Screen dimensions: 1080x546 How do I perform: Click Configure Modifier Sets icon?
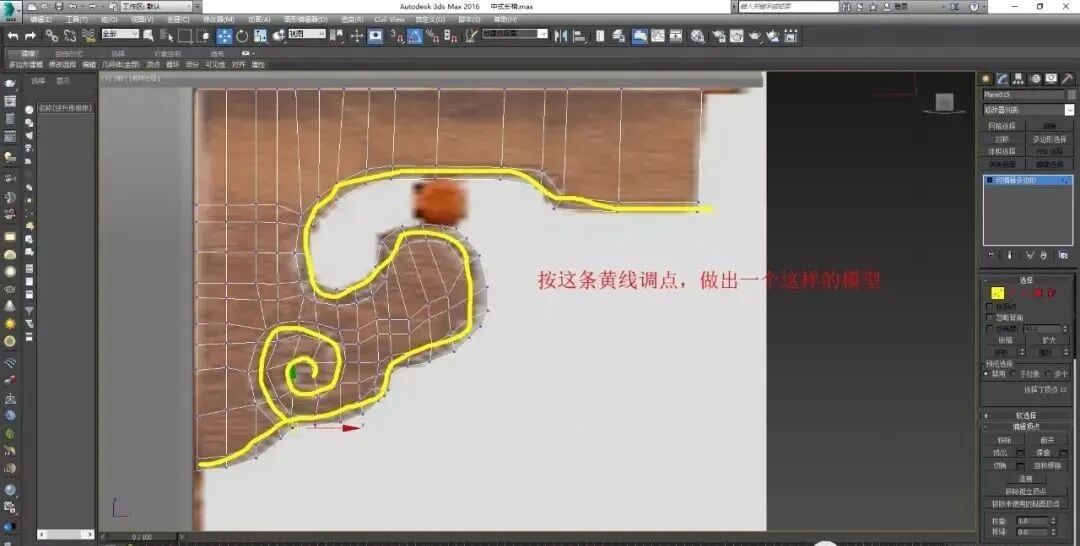click(x=1063, y=255)
